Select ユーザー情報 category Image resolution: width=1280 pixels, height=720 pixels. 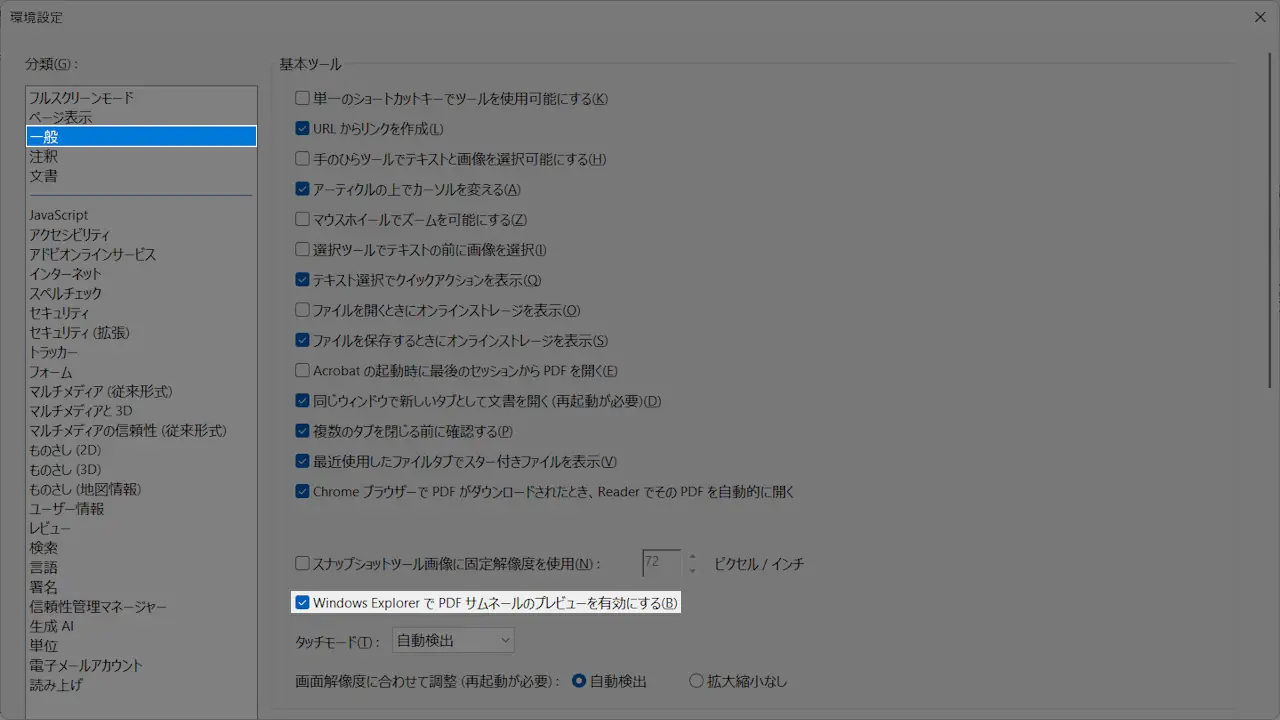click(141, 508)
